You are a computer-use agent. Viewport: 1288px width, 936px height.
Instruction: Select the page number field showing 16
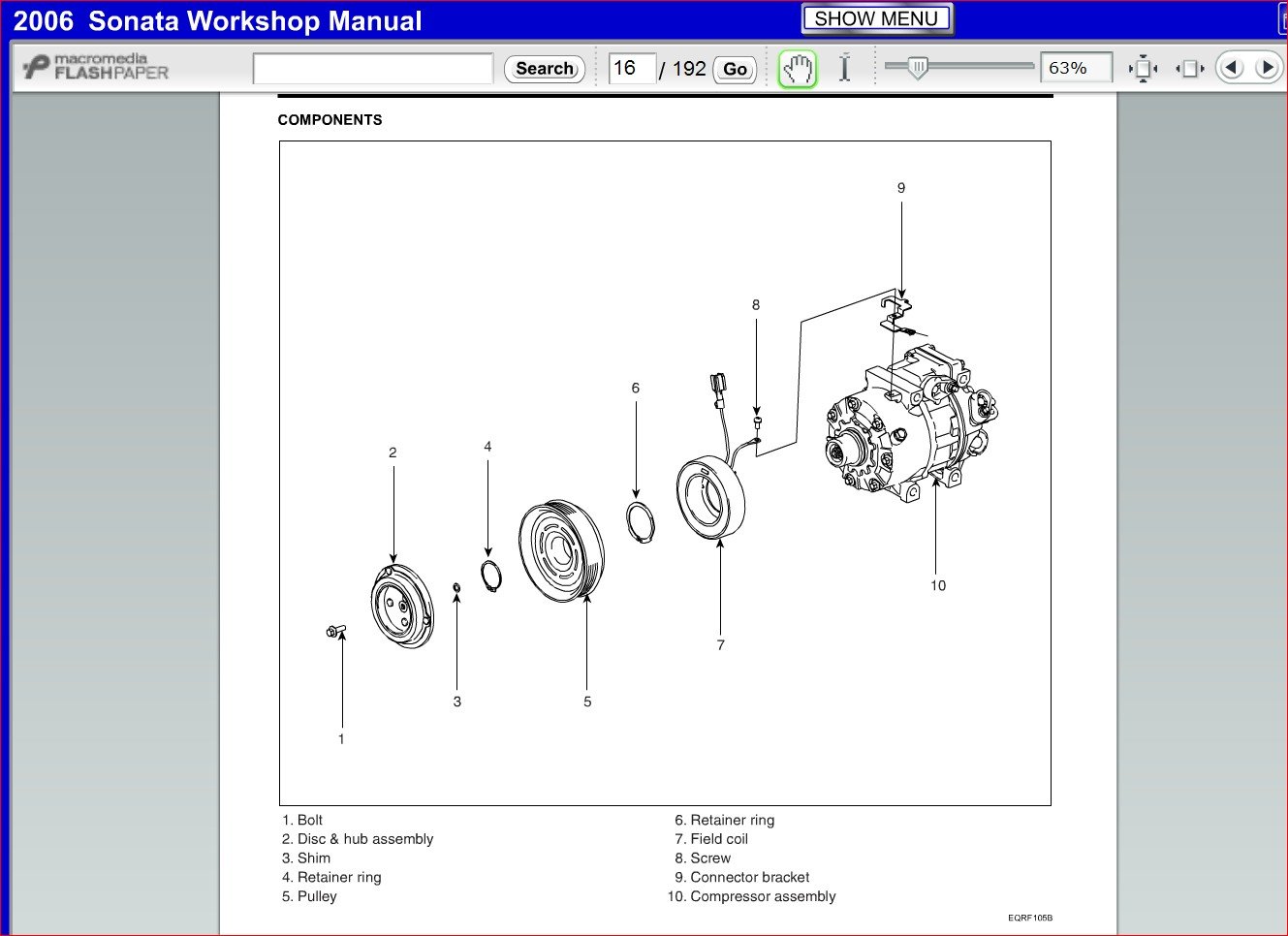pos(632,68)
